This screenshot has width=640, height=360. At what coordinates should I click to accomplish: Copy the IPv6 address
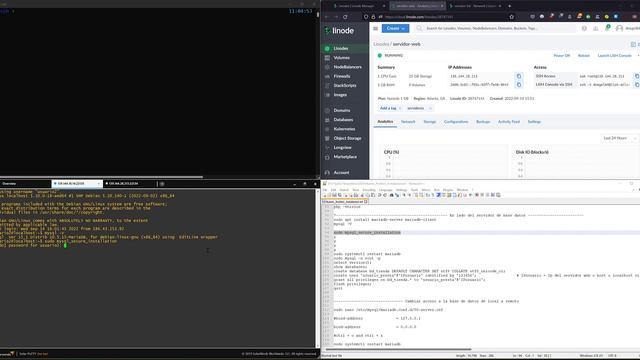[x=519, y=85]
